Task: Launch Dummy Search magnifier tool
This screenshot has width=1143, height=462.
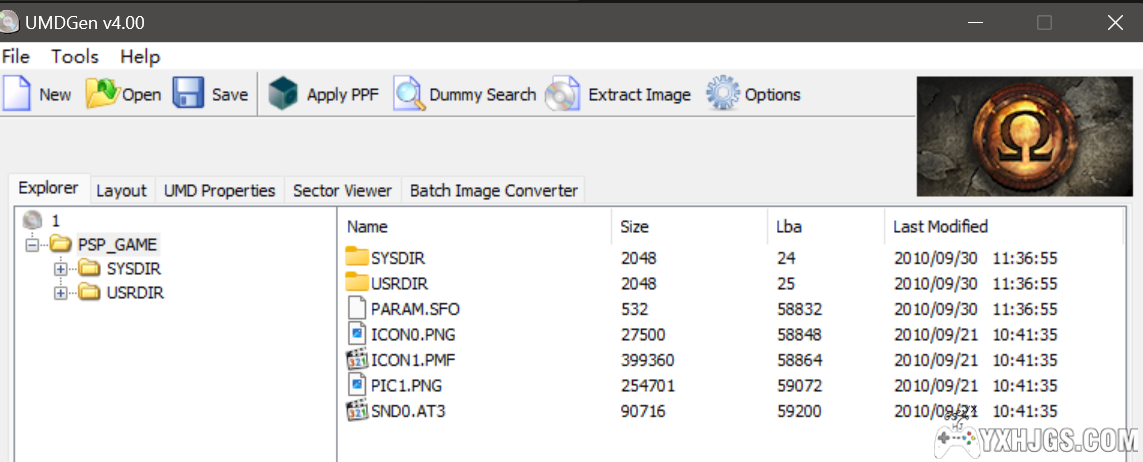Action: tap(409, 94)
